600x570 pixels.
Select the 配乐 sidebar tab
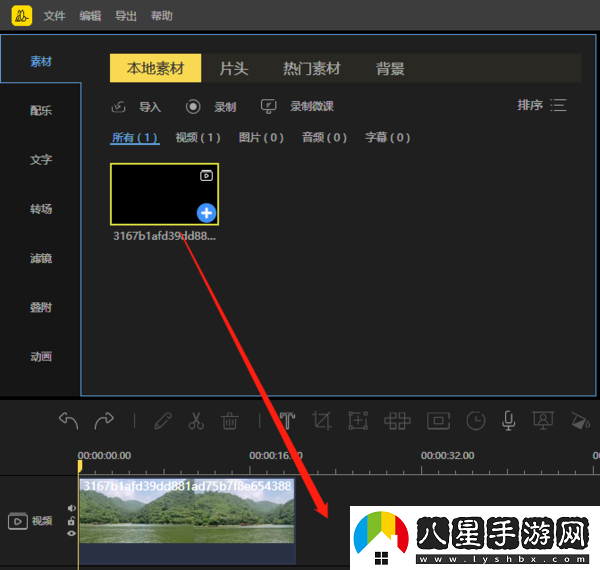point(41,111)
